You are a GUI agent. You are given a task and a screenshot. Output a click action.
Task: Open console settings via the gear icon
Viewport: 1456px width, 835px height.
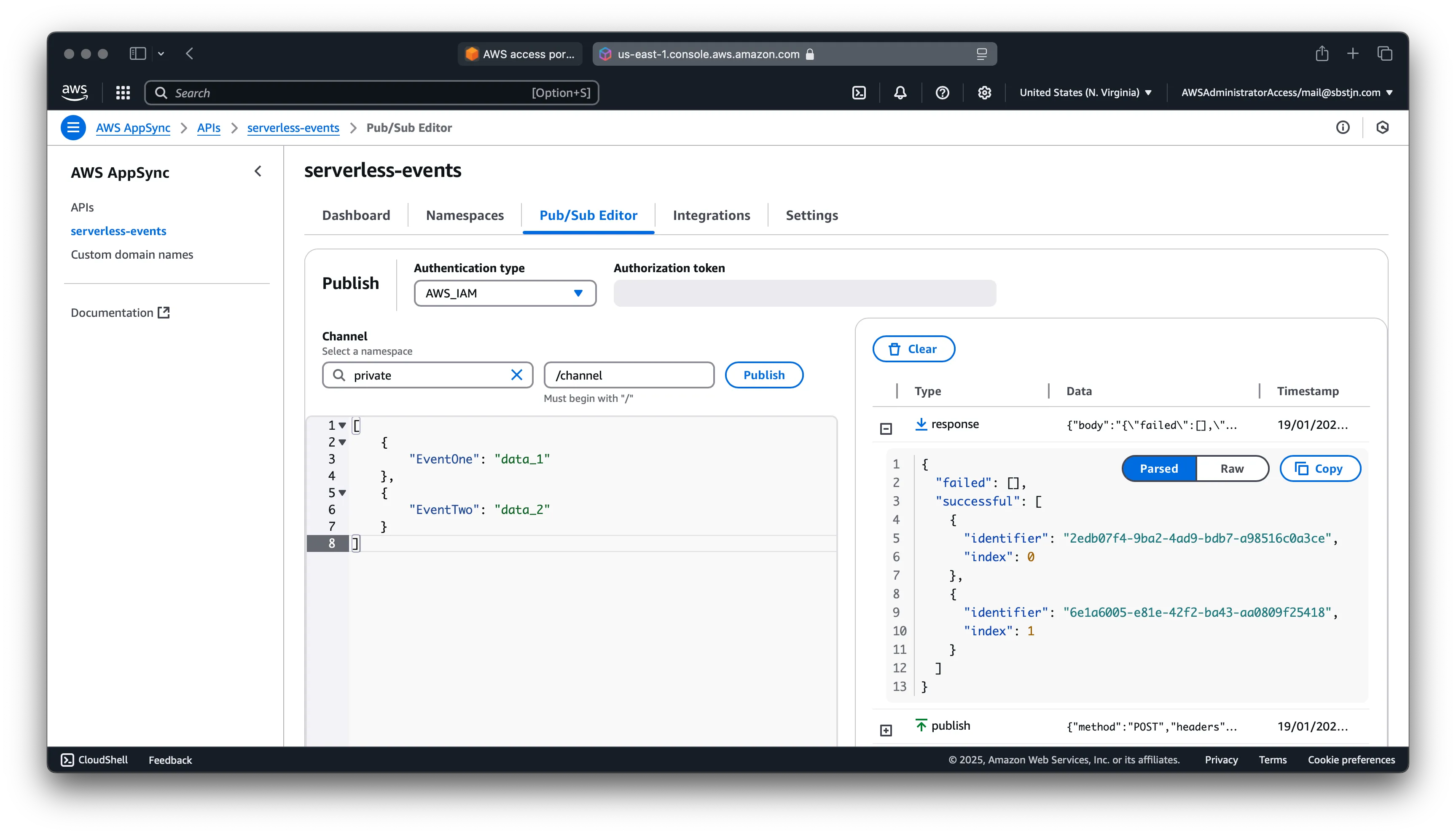click(984, 92)
